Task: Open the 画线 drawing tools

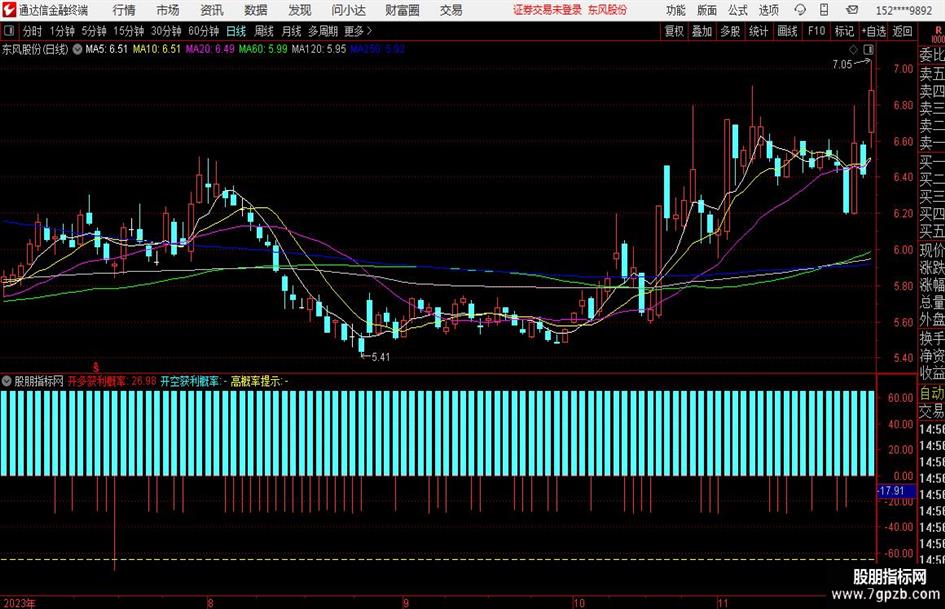Action: click(x=788, y=31)
